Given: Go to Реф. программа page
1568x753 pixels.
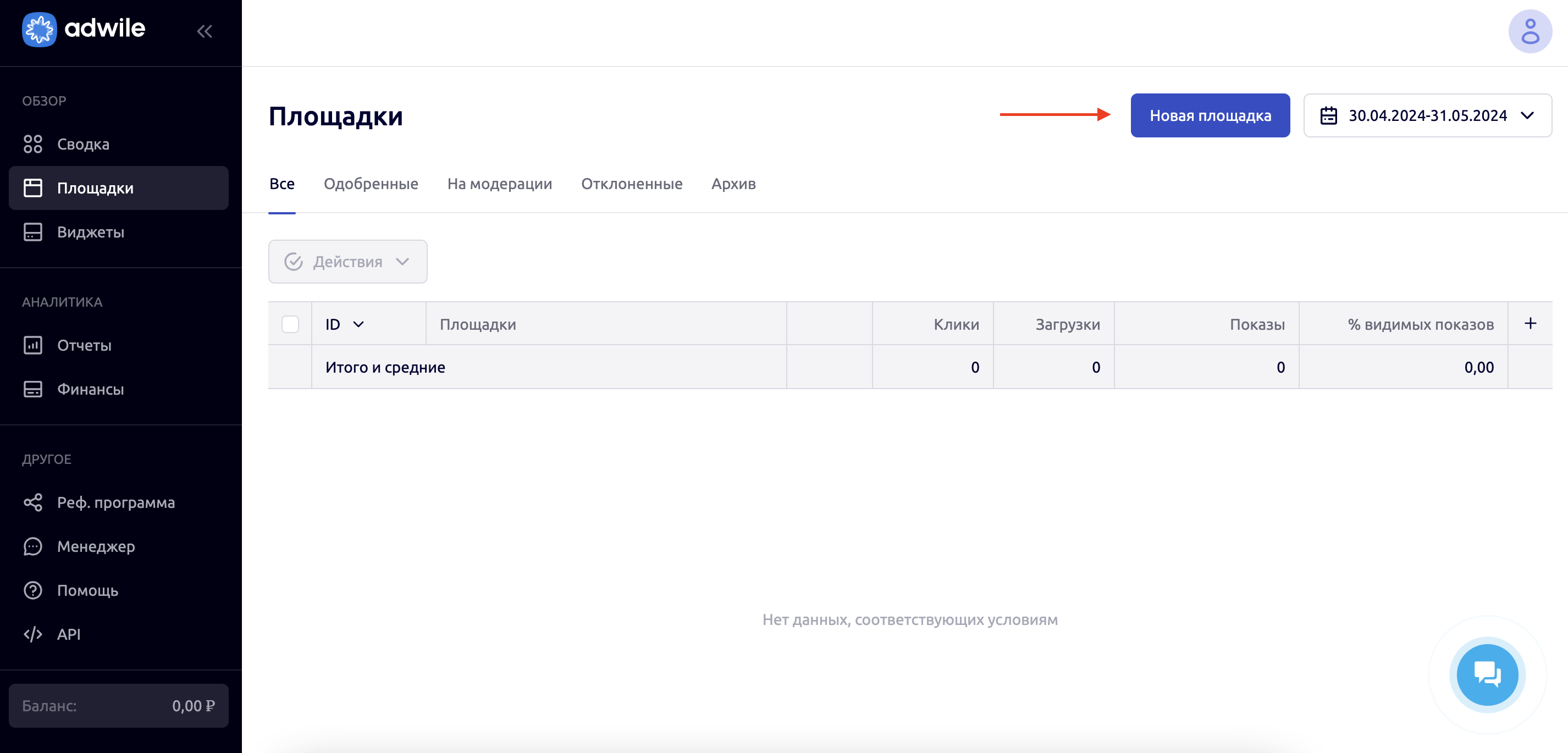Looking at the screenshot, I should pyautogui.click(x=115, y=503).
